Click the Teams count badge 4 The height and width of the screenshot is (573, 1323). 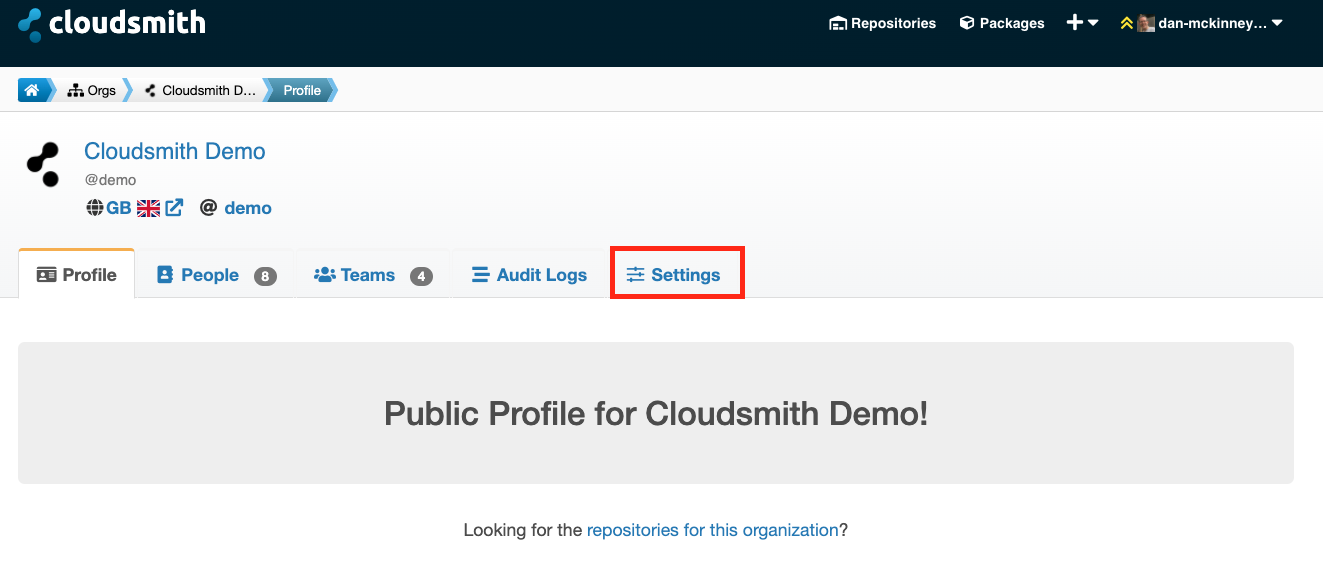pyautogui.click(x=421, y=276)
